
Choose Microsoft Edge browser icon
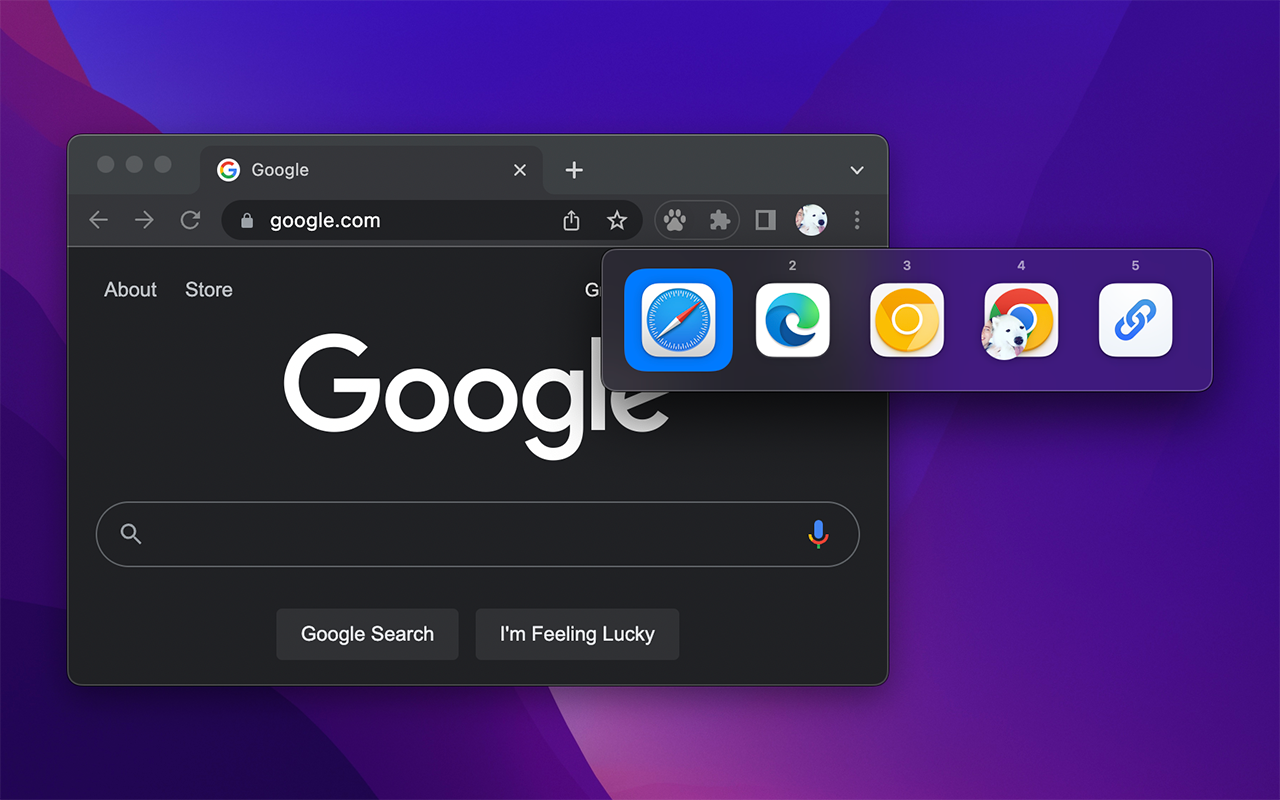[792, 320]
